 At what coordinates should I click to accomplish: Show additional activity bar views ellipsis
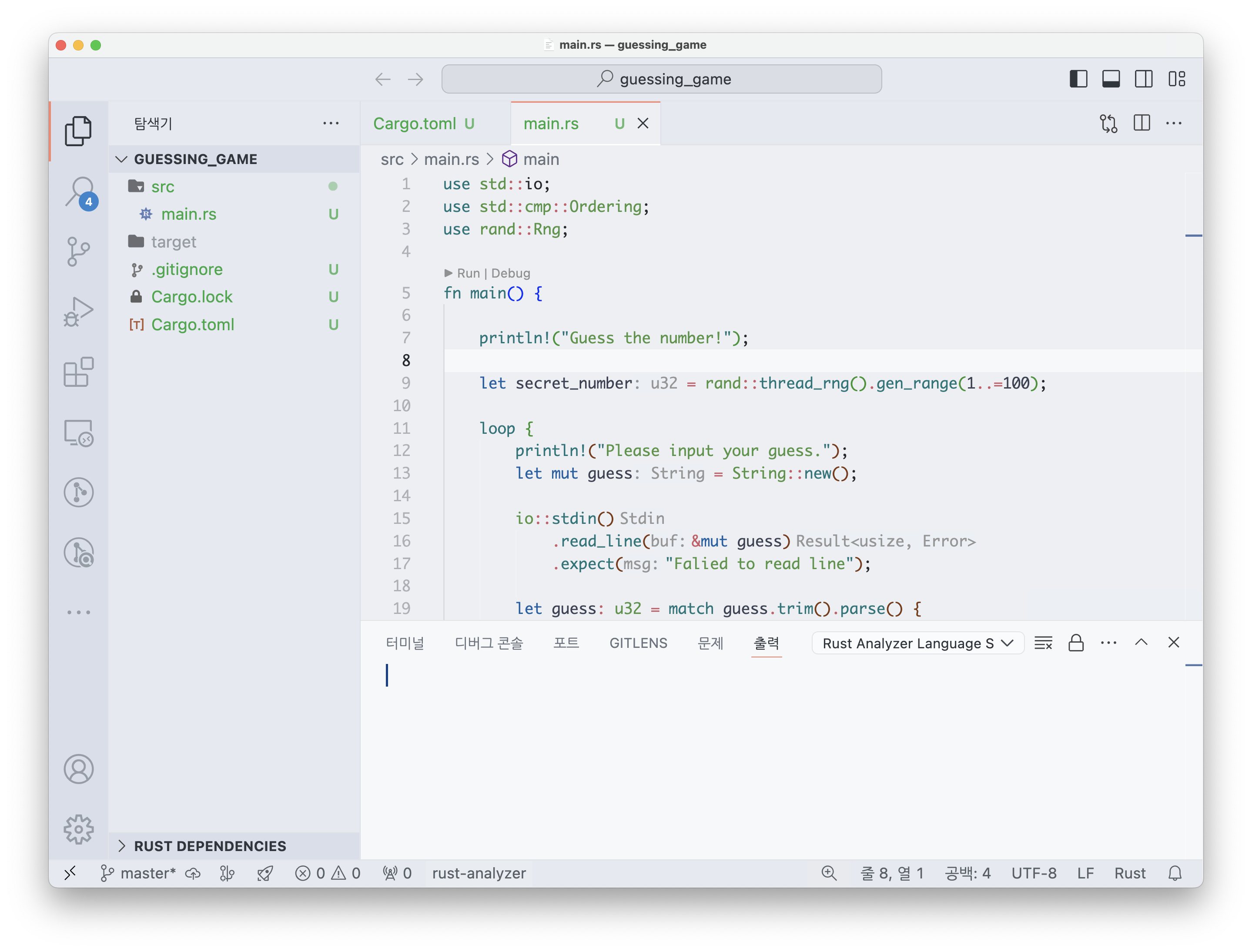pyautogui.click(x=78, y=613)
